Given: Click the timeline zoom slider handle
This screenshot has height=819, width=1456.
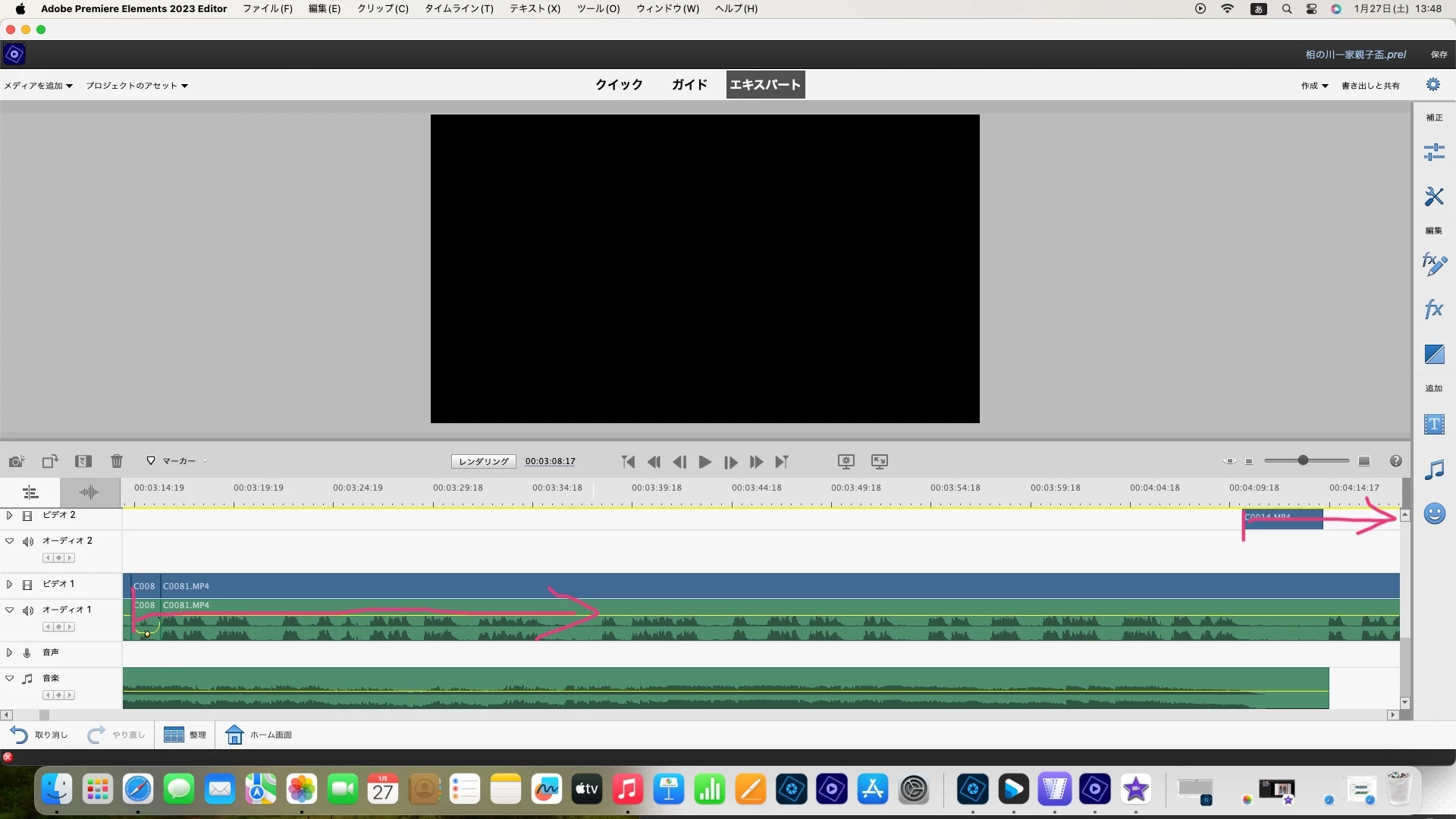Looking at the screenshot, I should pos(1303,461).
